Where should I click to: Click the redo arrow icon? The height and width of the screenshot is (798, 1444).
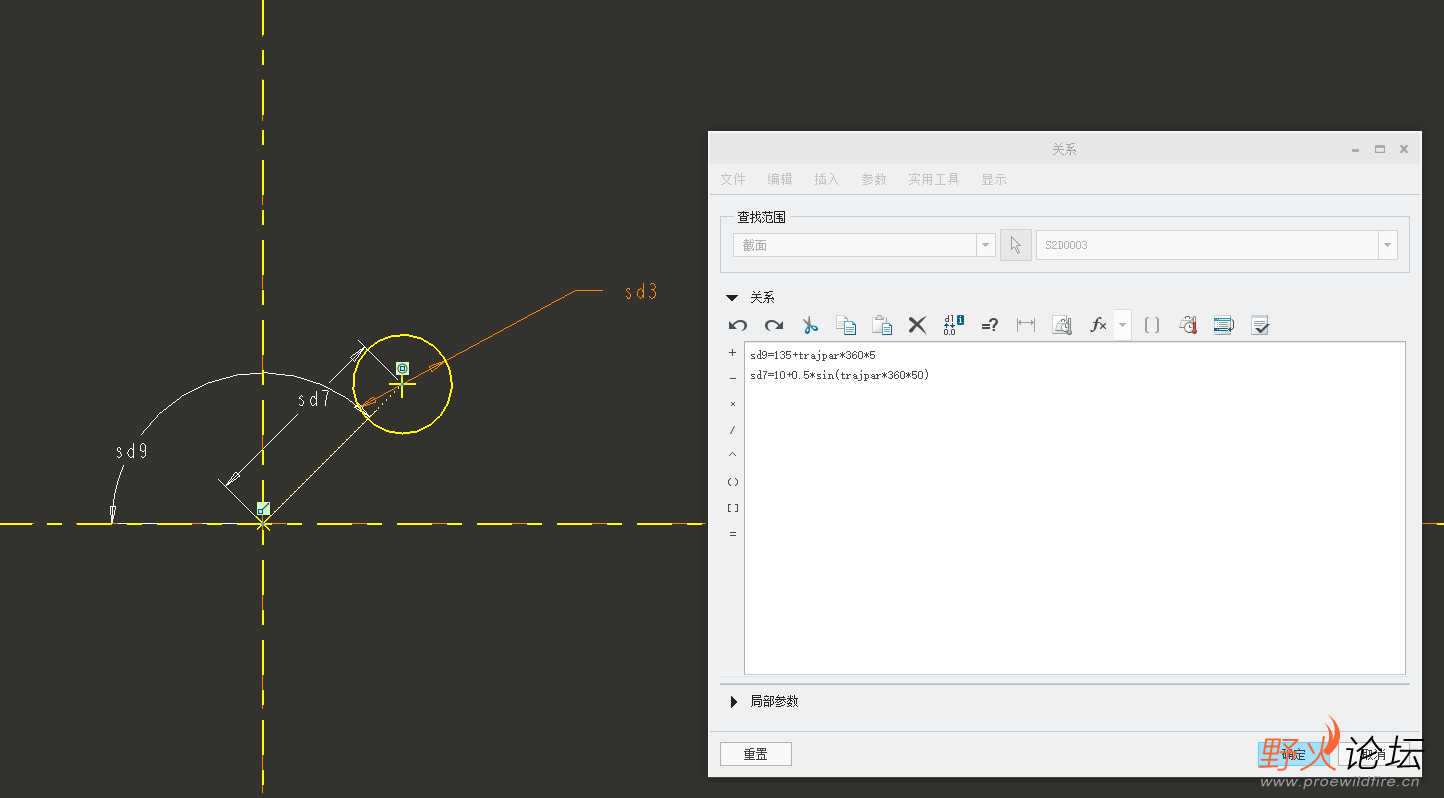click(x=774, y=325)
